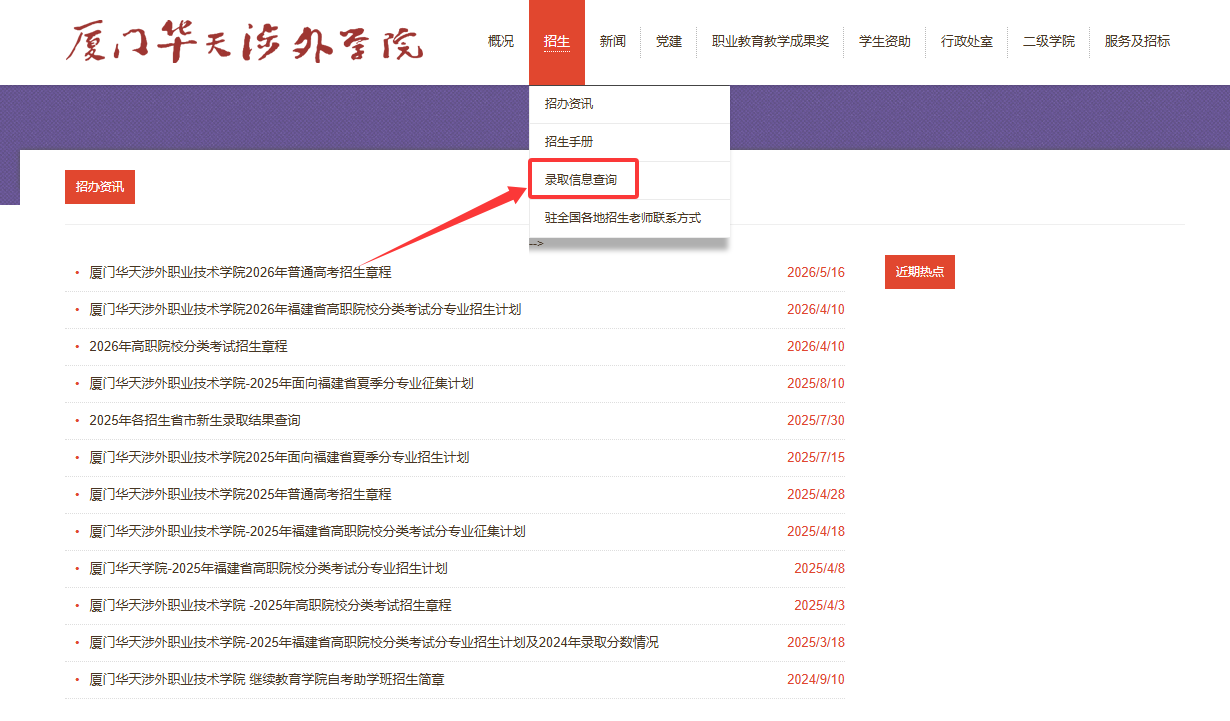Open 继续教育学院自考助学班招生简章 link
The width and height of the screenshot is (1230, 721).
point(267,679)
